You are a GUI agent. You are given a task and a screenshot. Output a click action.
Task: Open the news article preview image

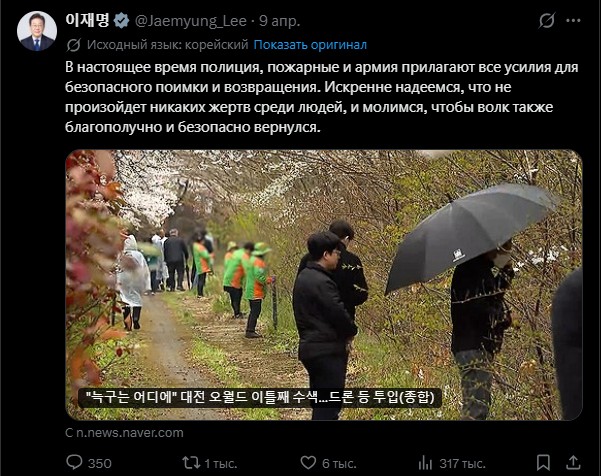pyautogui.click(x=324, y=284)
